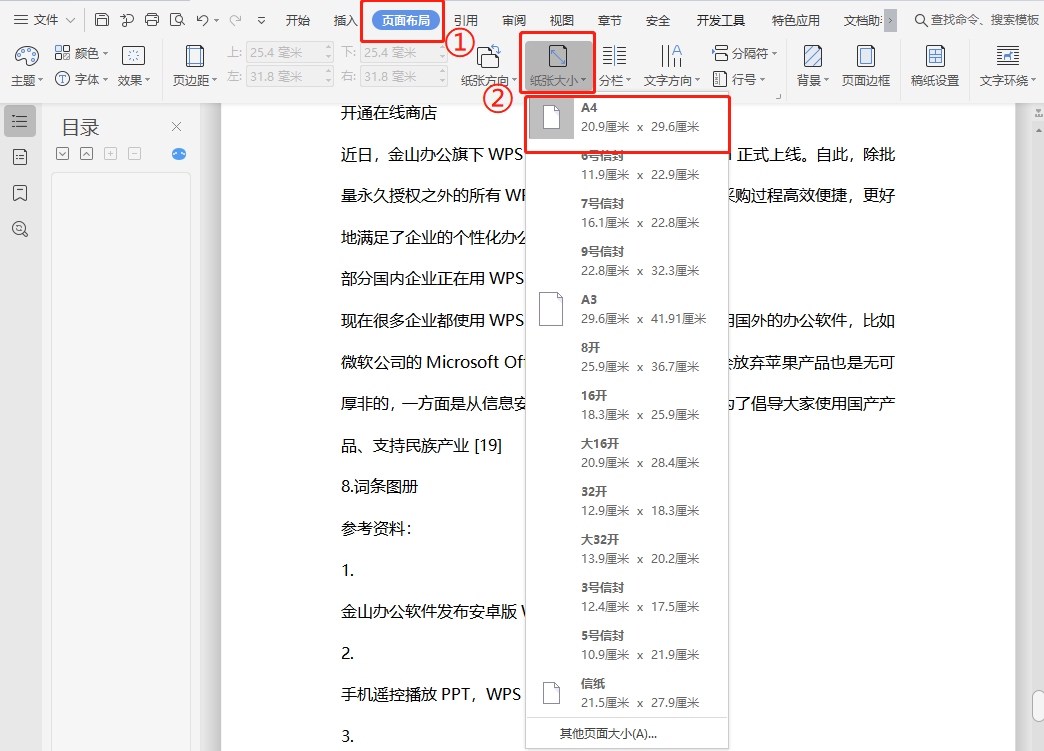Open the 安全 tab
This screenshot has height=751, width=1044.
(657, 21)
